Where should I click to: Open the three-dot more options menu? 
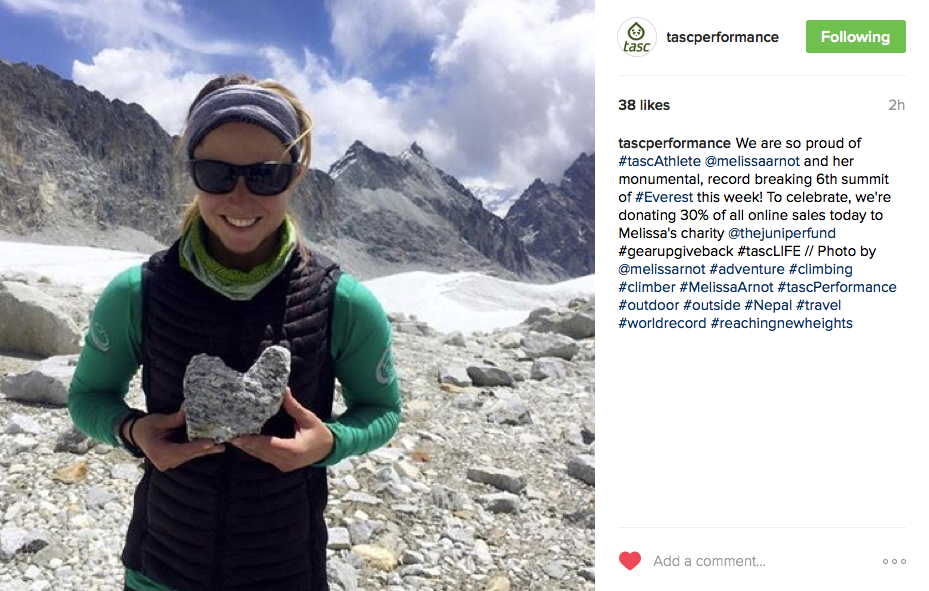[x=894, y=561]
